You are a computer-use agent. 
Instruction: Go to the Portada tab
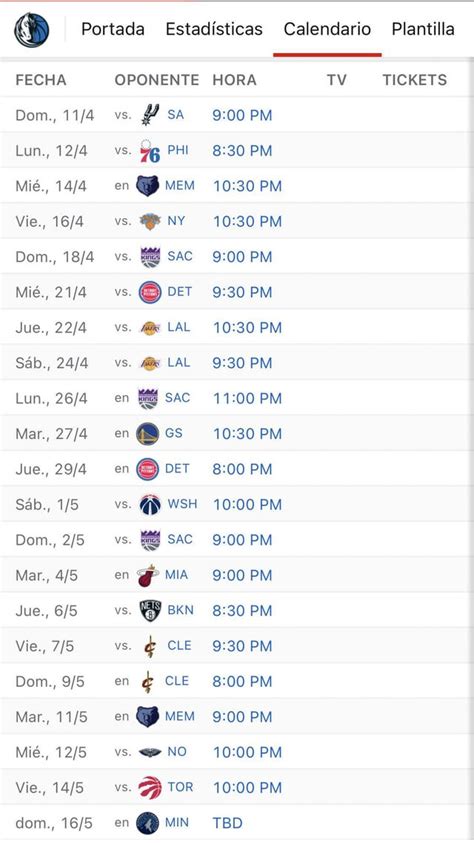(113, 29)
